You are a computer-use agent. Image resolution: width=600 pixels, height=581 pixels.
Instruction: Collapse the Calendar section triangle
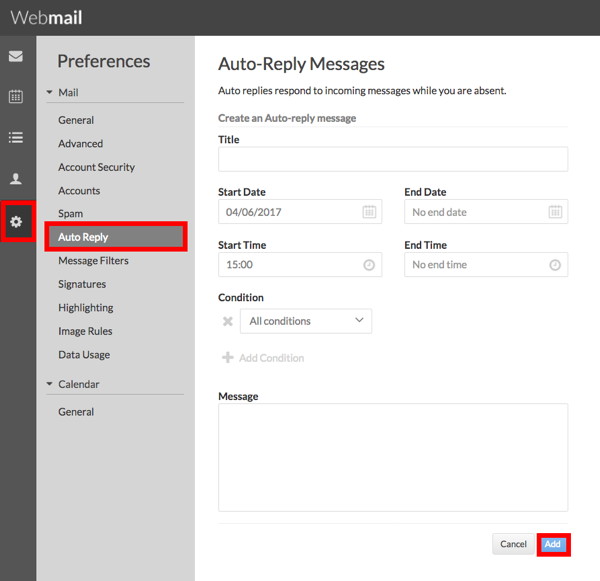click(49, 384)
